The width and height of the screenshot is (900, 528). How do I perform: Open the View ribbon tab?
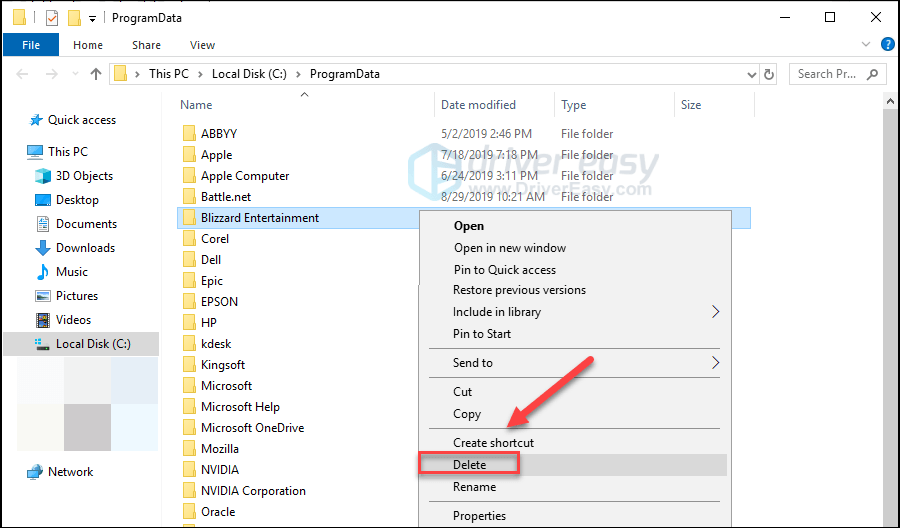(x=202, y=45)
